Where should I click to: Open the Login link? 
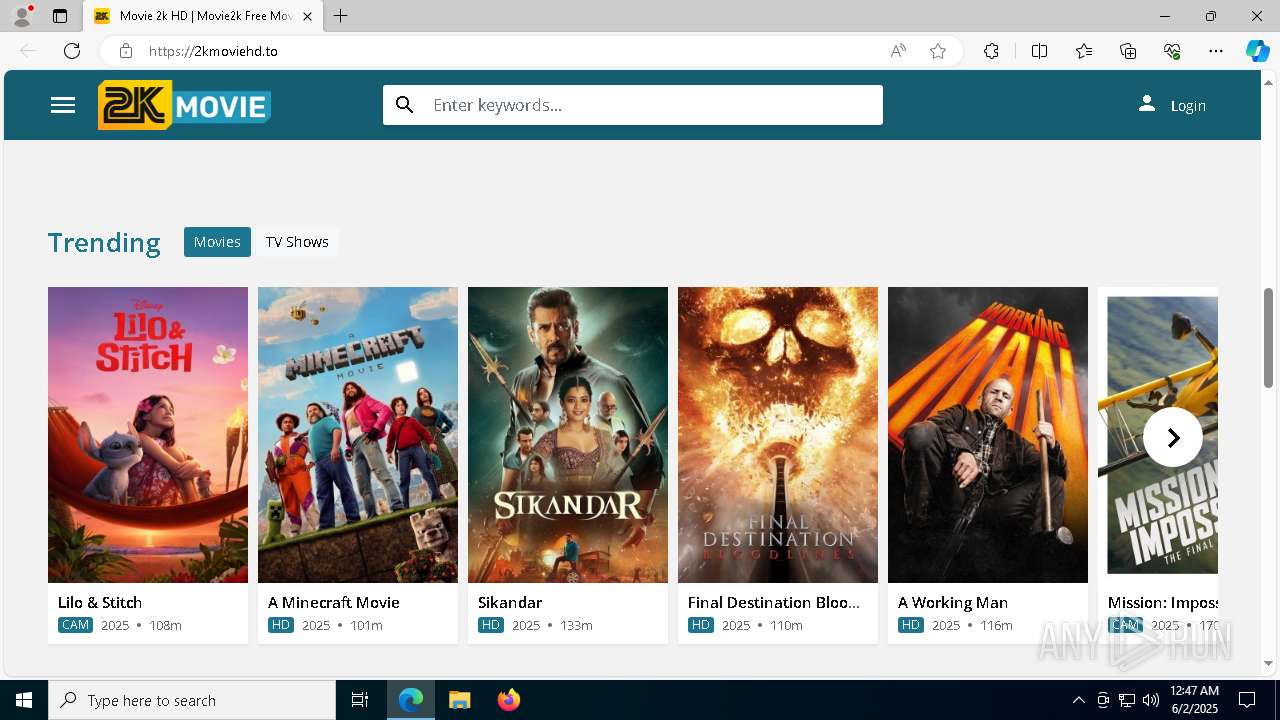(1188, 106)
